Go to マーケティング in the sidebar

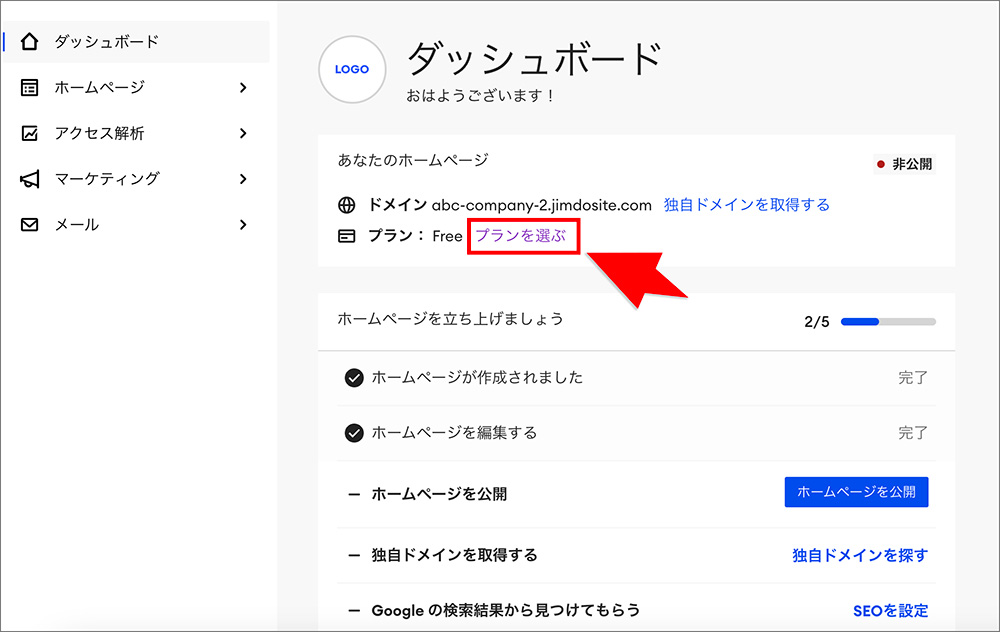136,179
